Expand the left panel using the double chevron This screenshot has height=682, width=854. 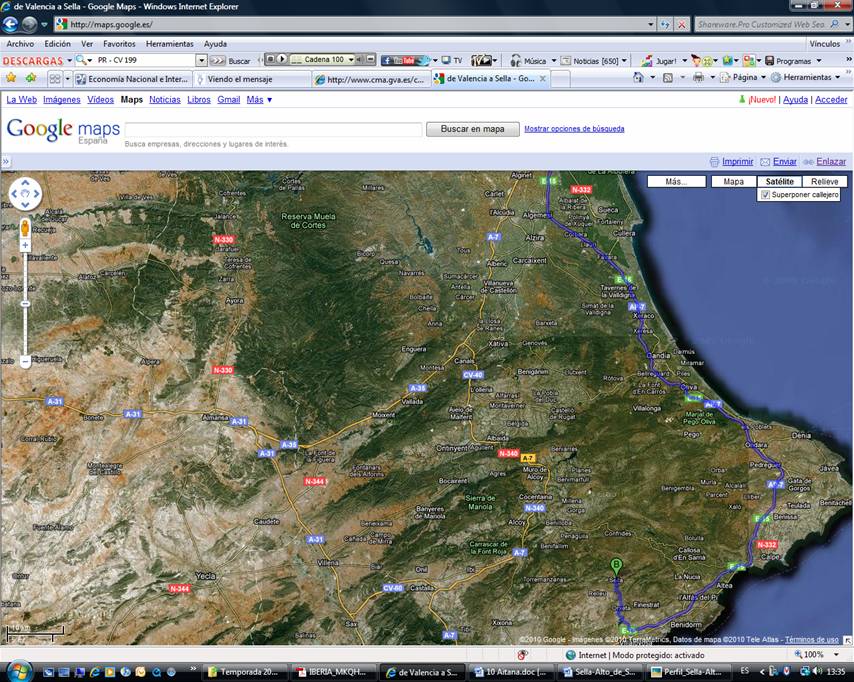(5, 161)
